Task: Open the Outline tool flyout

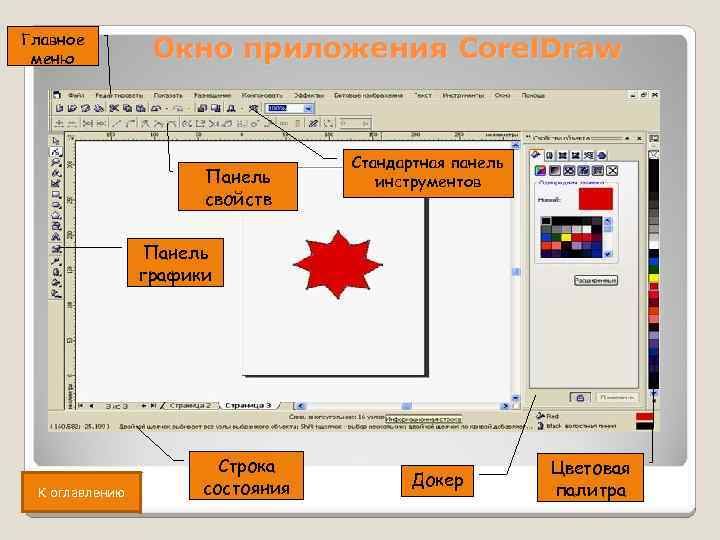Action: (56, 271)
